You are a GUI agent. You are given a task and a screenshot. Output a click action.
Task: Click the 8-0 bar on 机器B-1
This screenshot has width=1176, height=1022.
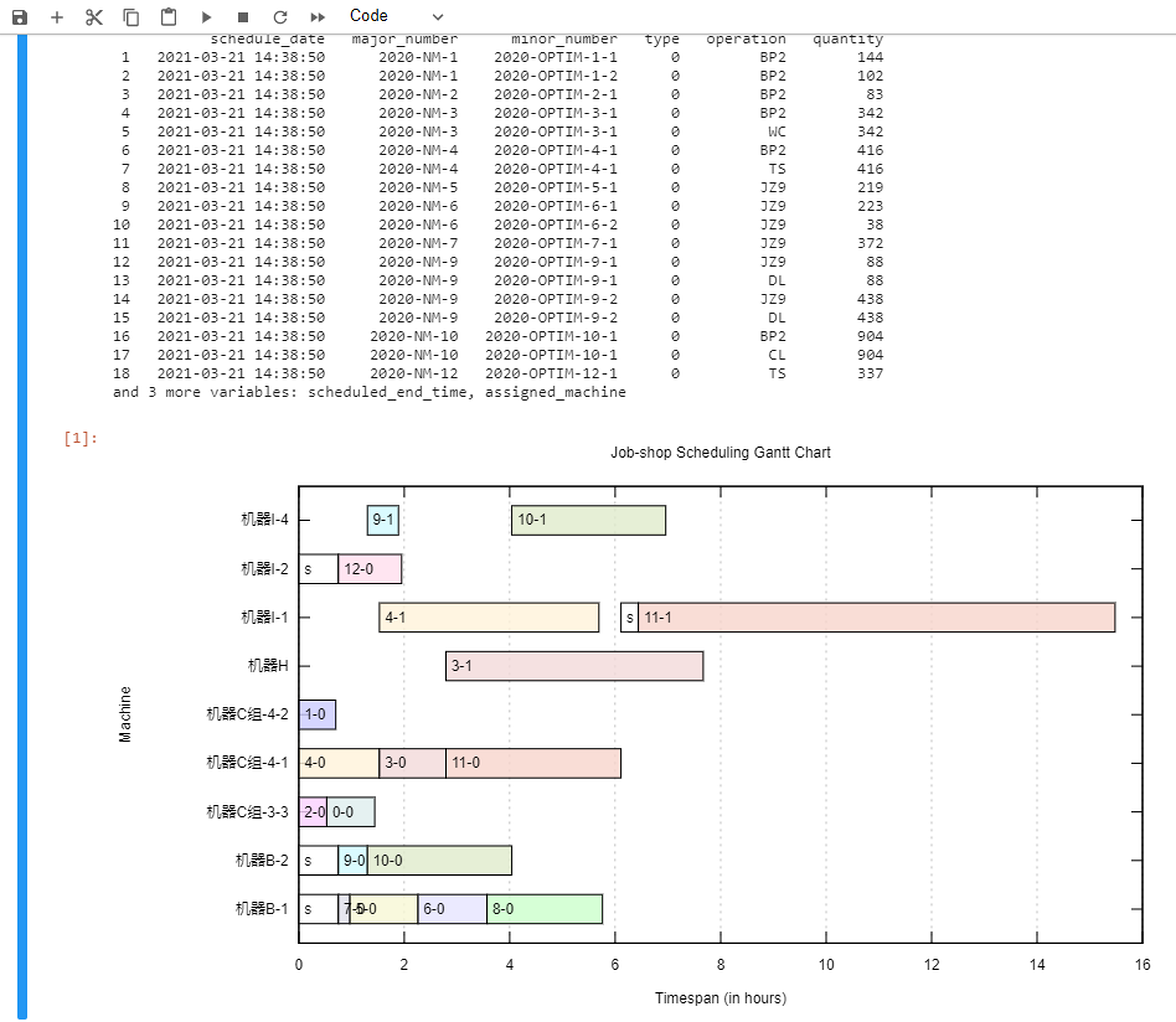click(545, 909)
